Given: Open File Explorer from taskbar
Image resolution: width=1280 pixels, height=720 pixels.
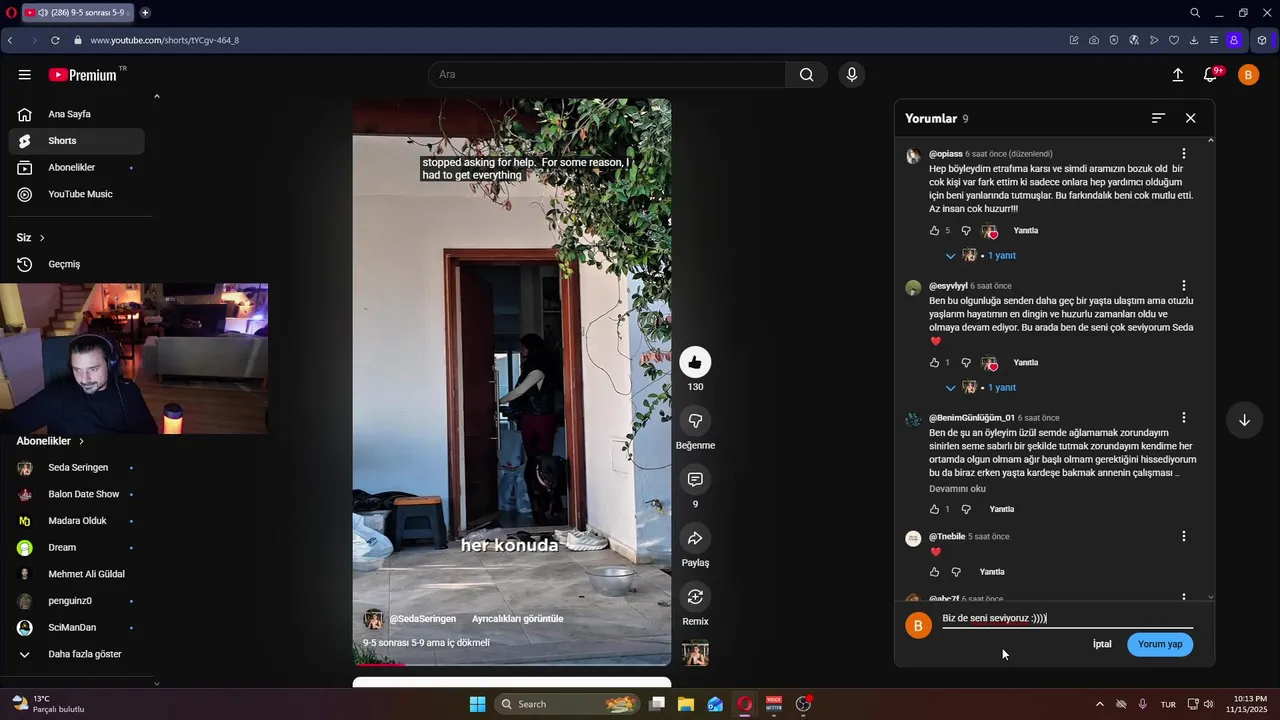Looking at the screenshot, I should click(x=686, y=704).
